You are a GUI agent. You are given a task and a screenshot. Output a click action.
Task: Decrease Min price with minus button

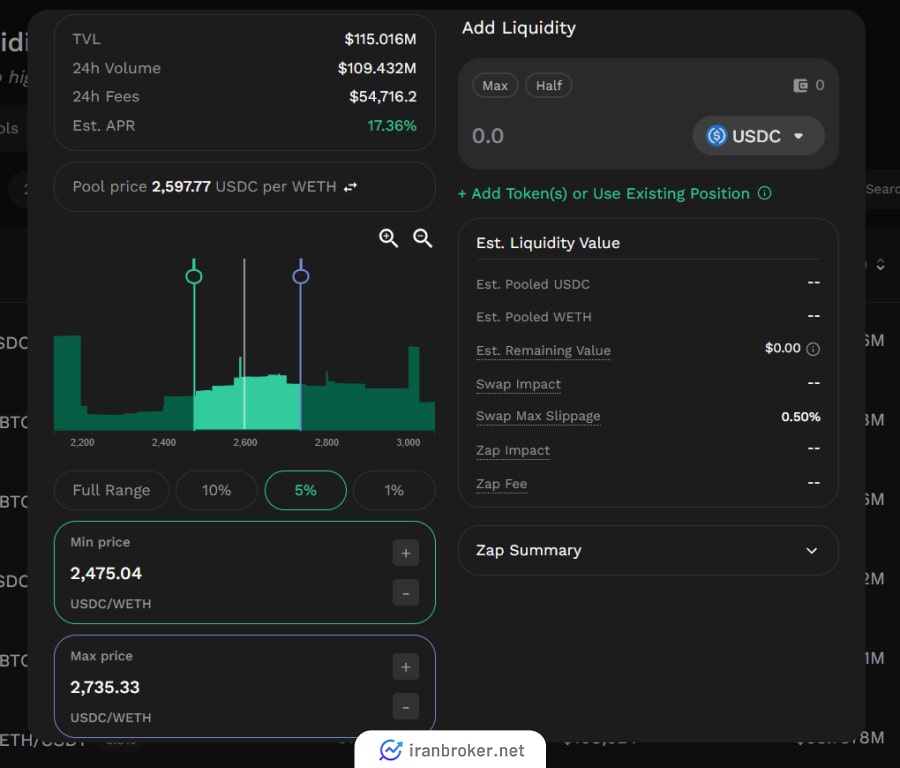coord(405,593)
